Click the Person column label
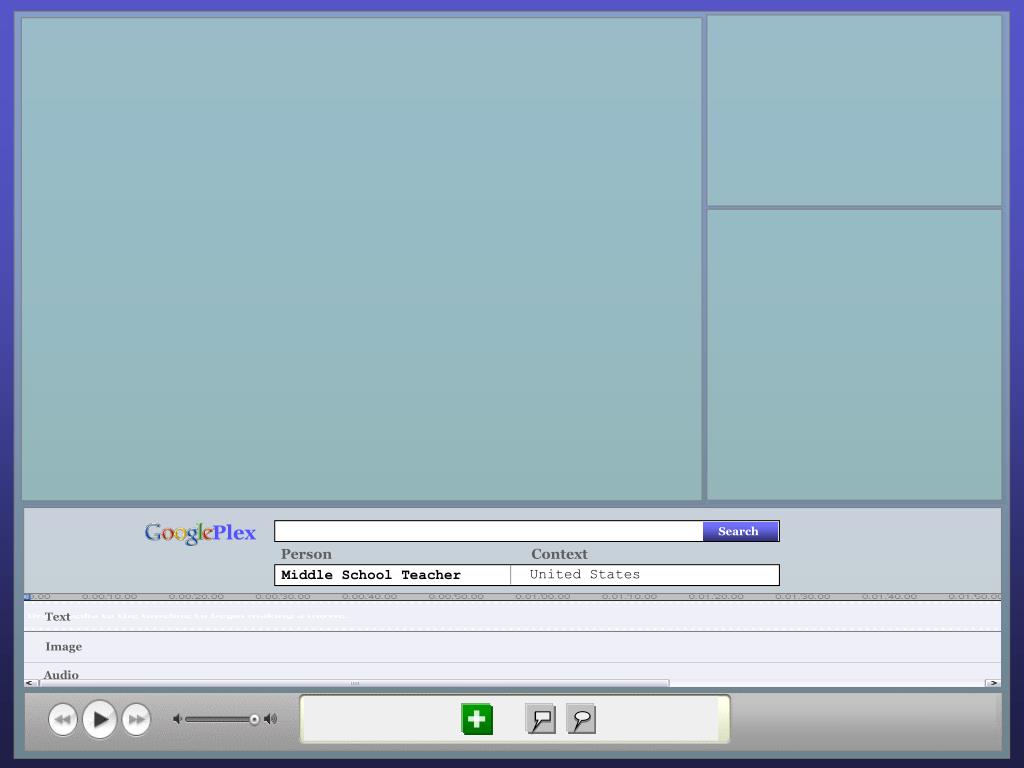 (x=306, y=554)
